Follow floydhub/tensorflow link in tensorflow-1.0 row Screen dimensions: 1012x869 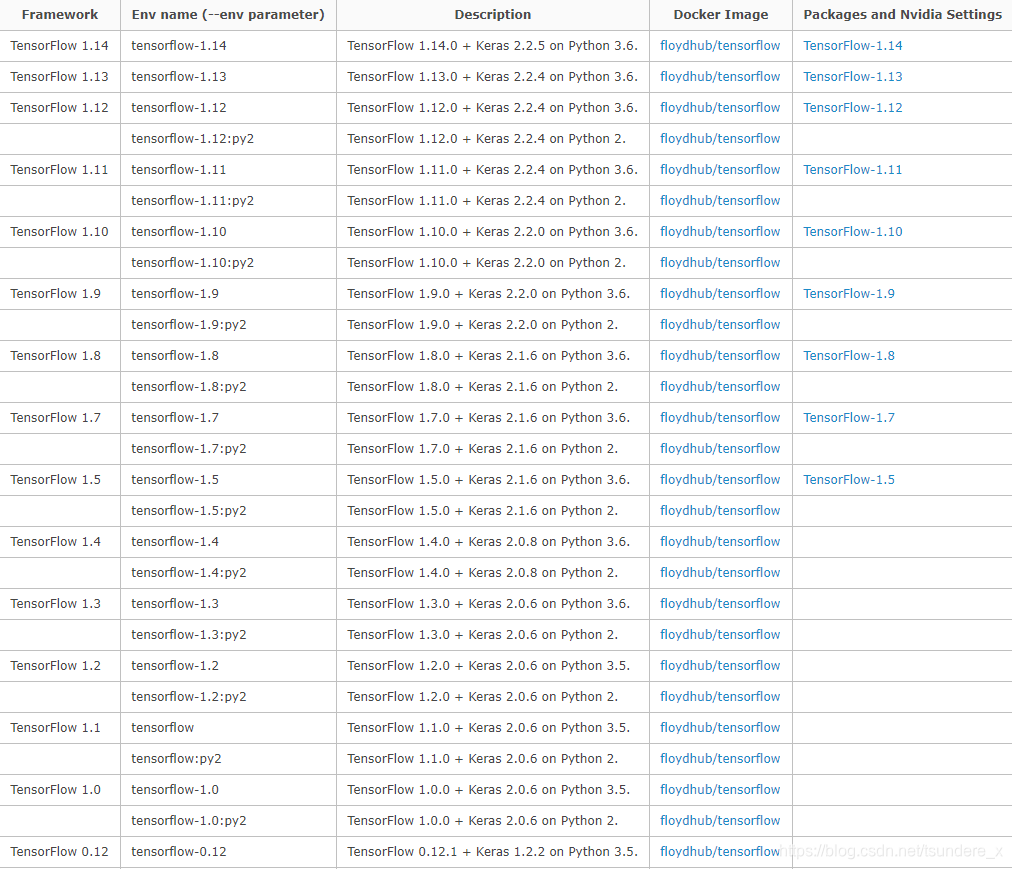(720, 790)
